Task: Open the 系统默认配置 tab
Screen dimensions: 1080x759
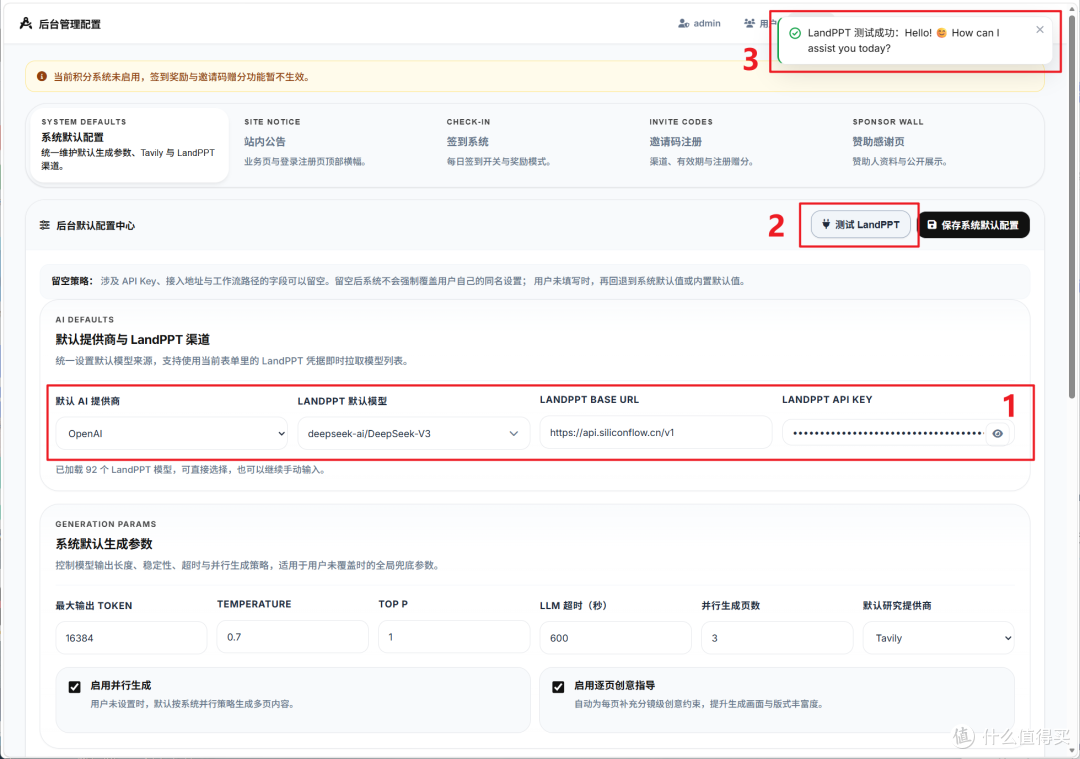Action: click(127, 145)
